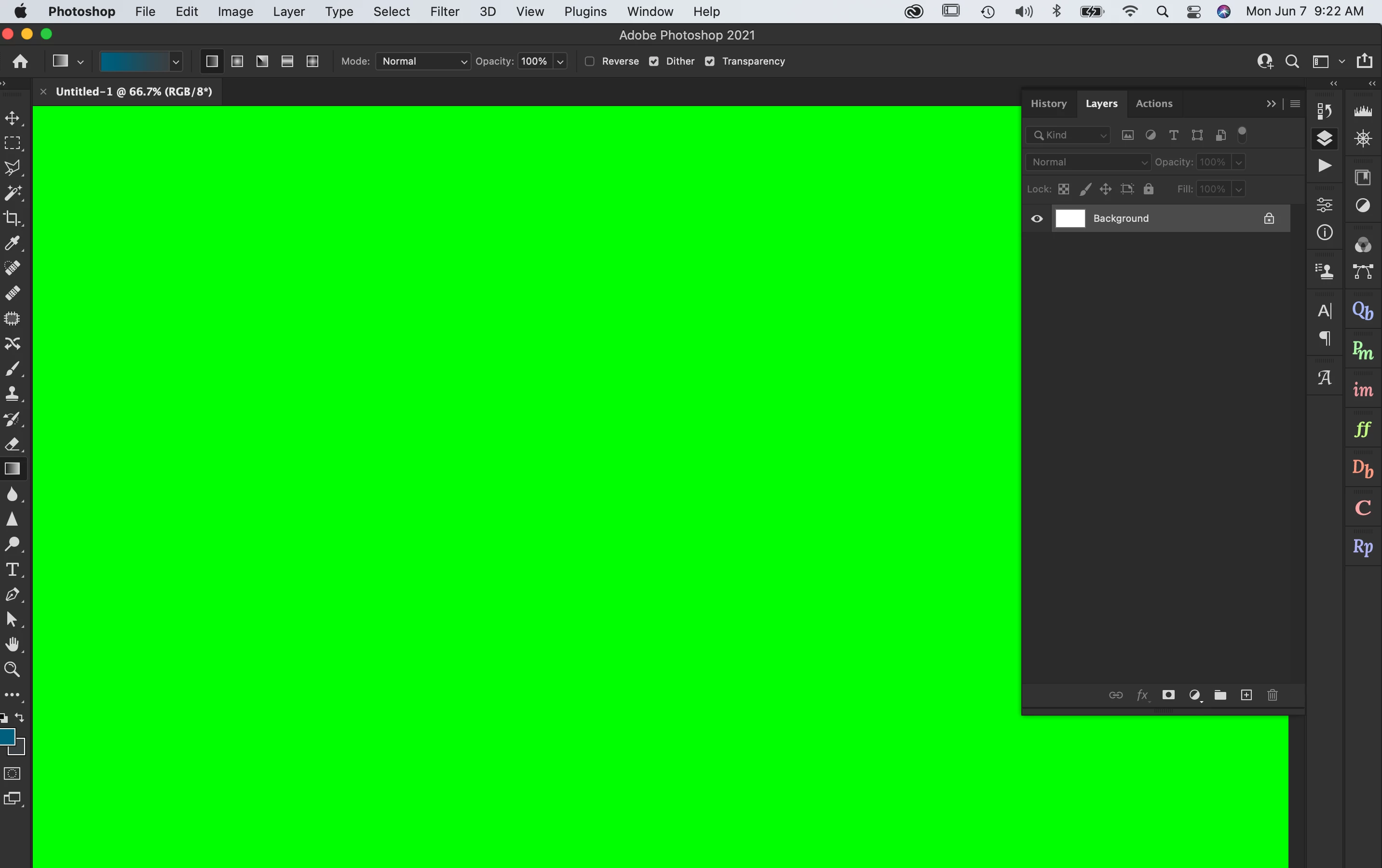Screen dimensions: 1382x868
Task: Choose the Radial Gradient style icon
Action: point(237,61)
